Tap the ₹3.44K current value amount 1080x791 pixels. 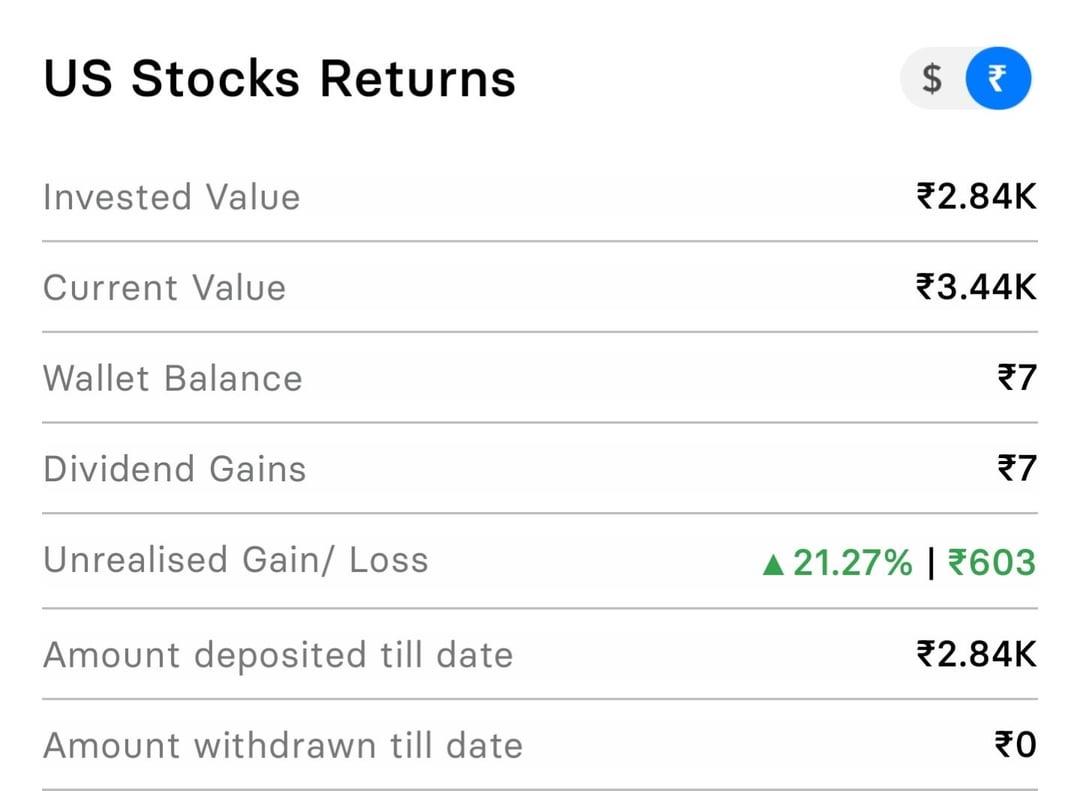point(976,287)
